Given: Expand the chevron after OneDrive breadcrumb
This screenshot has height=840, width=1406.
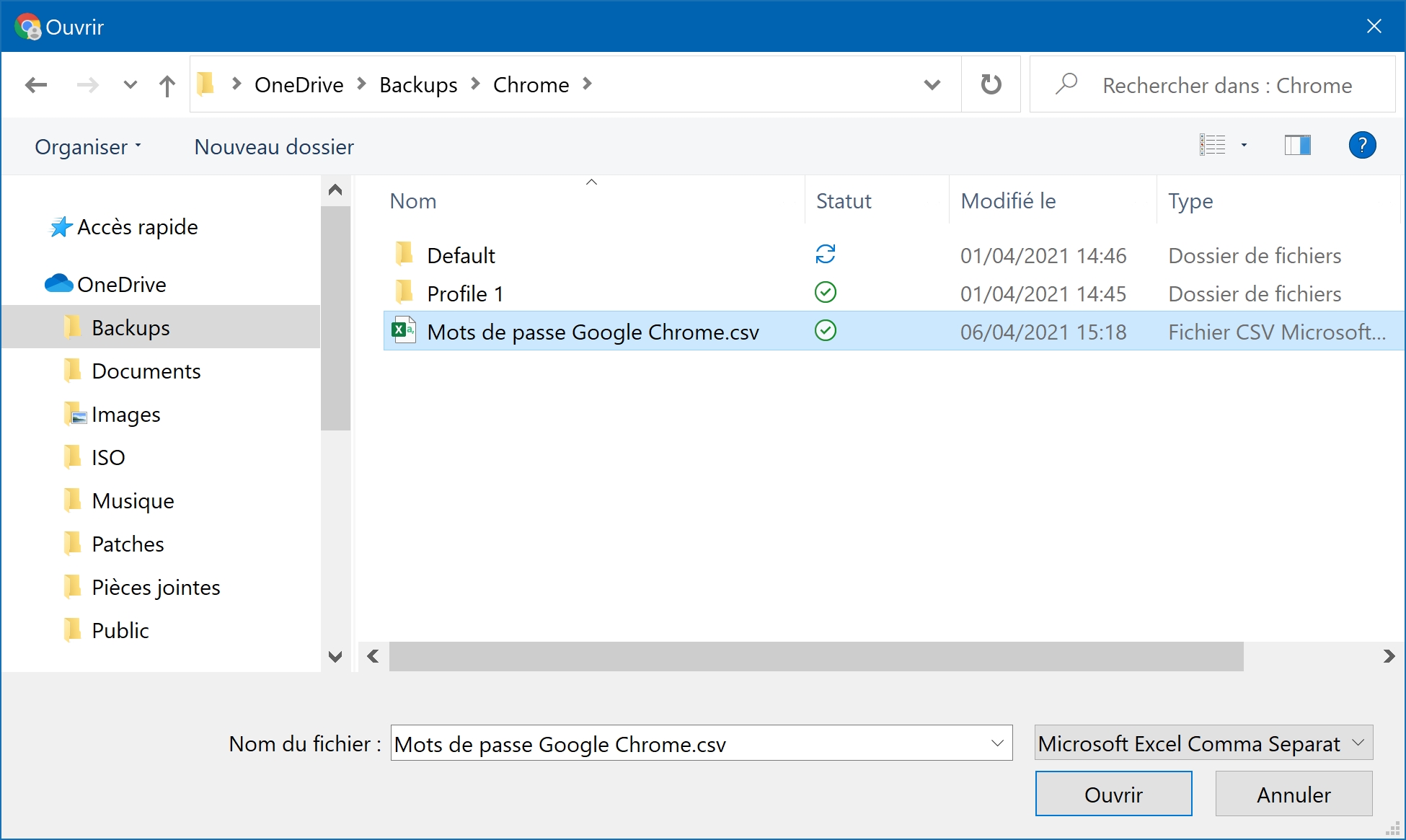Looking at the screenshot, I should click(362, 84).
